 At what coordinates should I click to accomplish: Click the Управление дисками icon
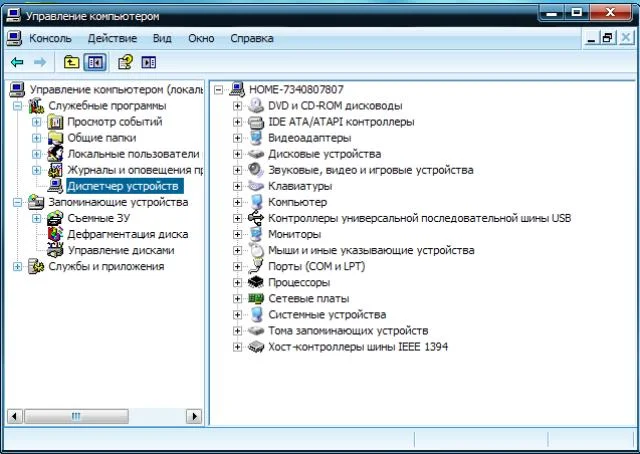pos(55,250)
